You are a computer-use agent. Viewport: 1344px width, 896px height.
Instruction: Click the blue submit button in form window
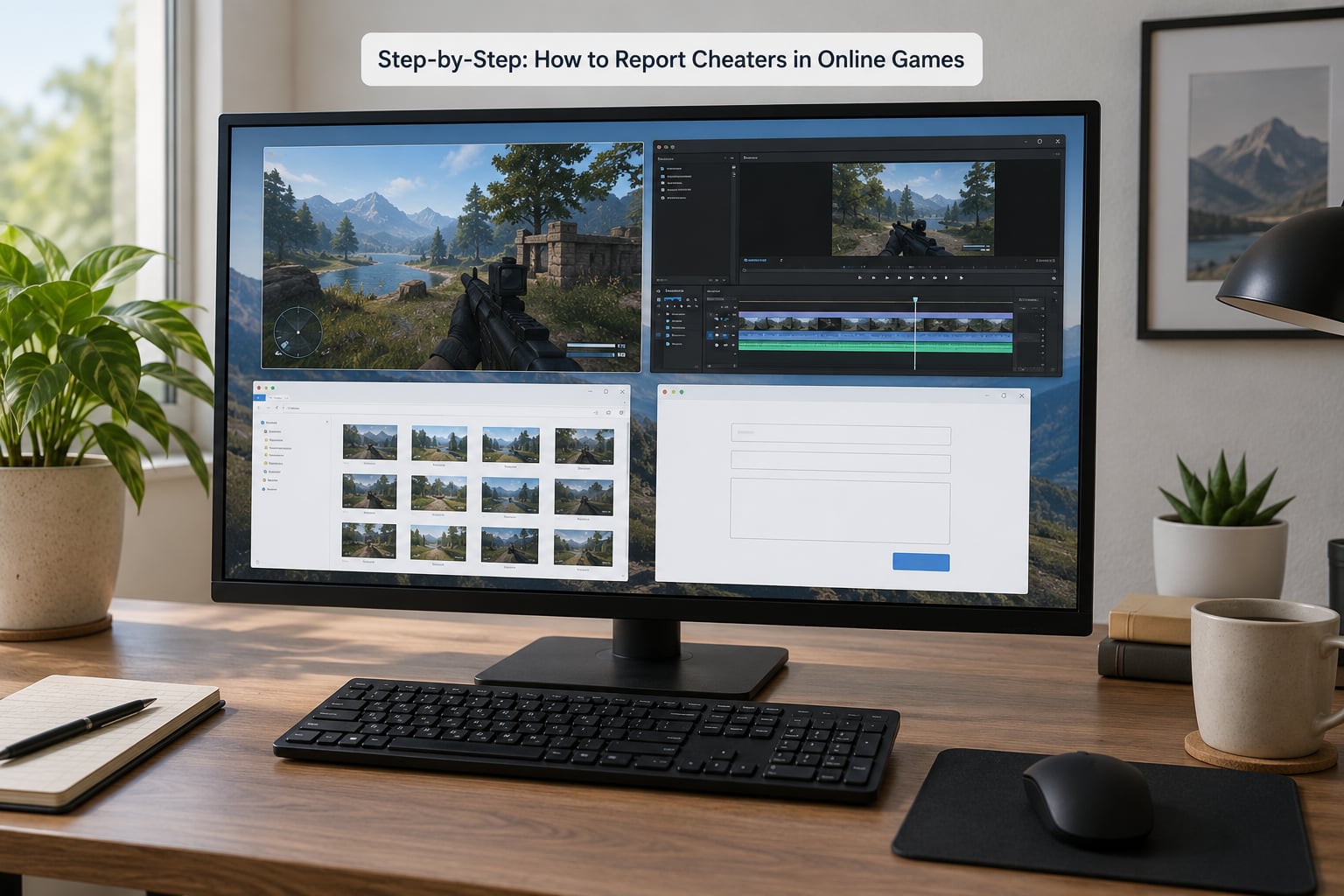pyautogui.click(x=920, y=562)
